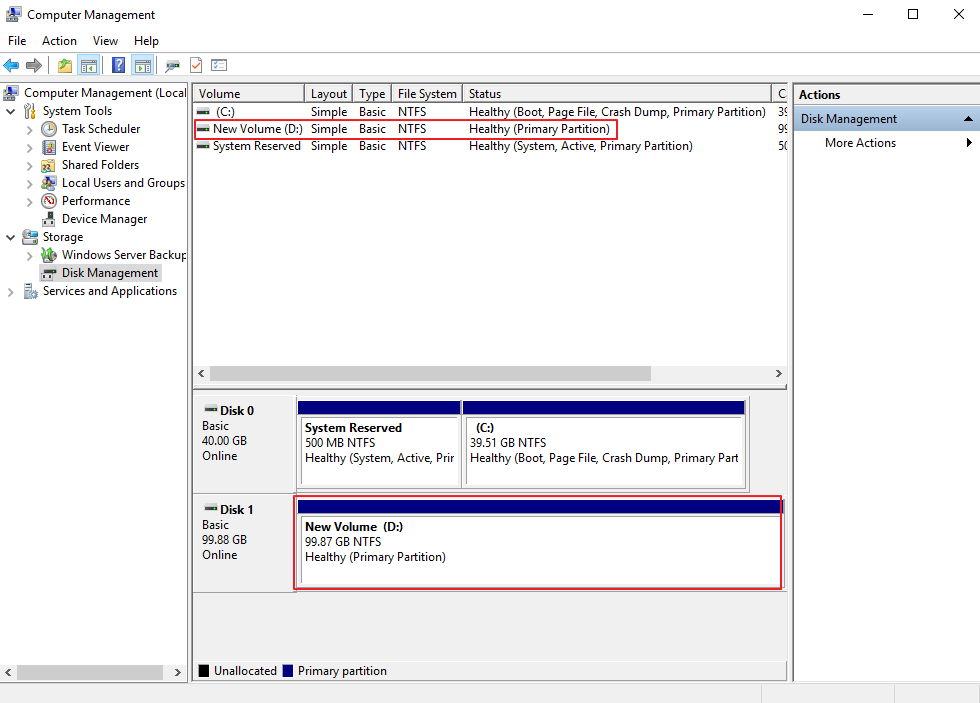The image size is (980, 703).
Task: Open the Help question mark toolbar icon
Action: pyautogui.click(x=118, y=65)
